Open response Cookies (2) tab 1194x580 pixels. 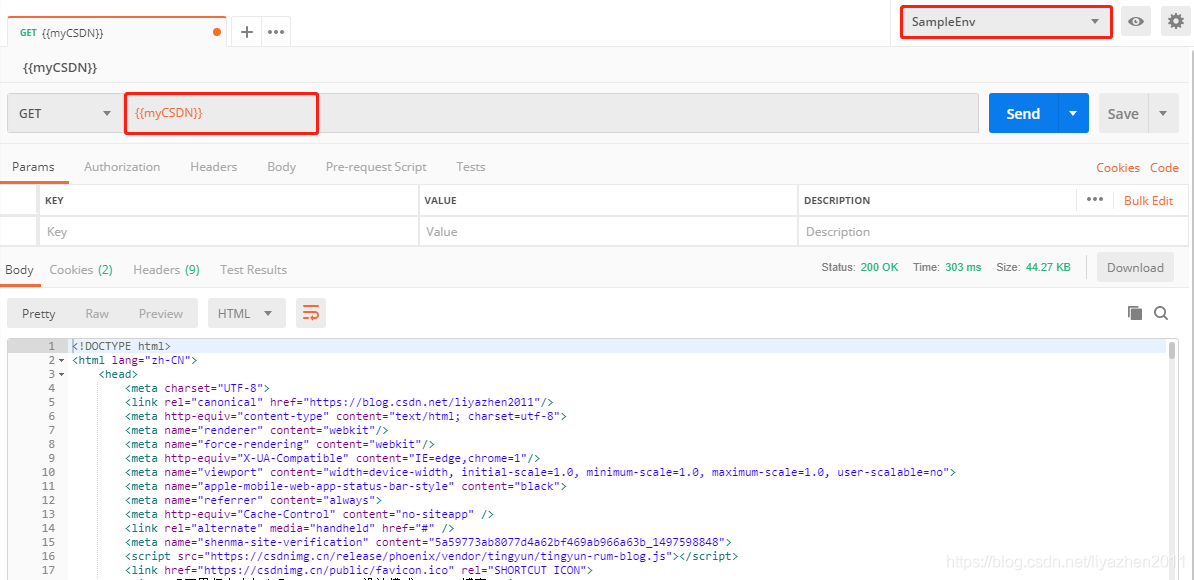pyautogui.click(x=81, y=269)
